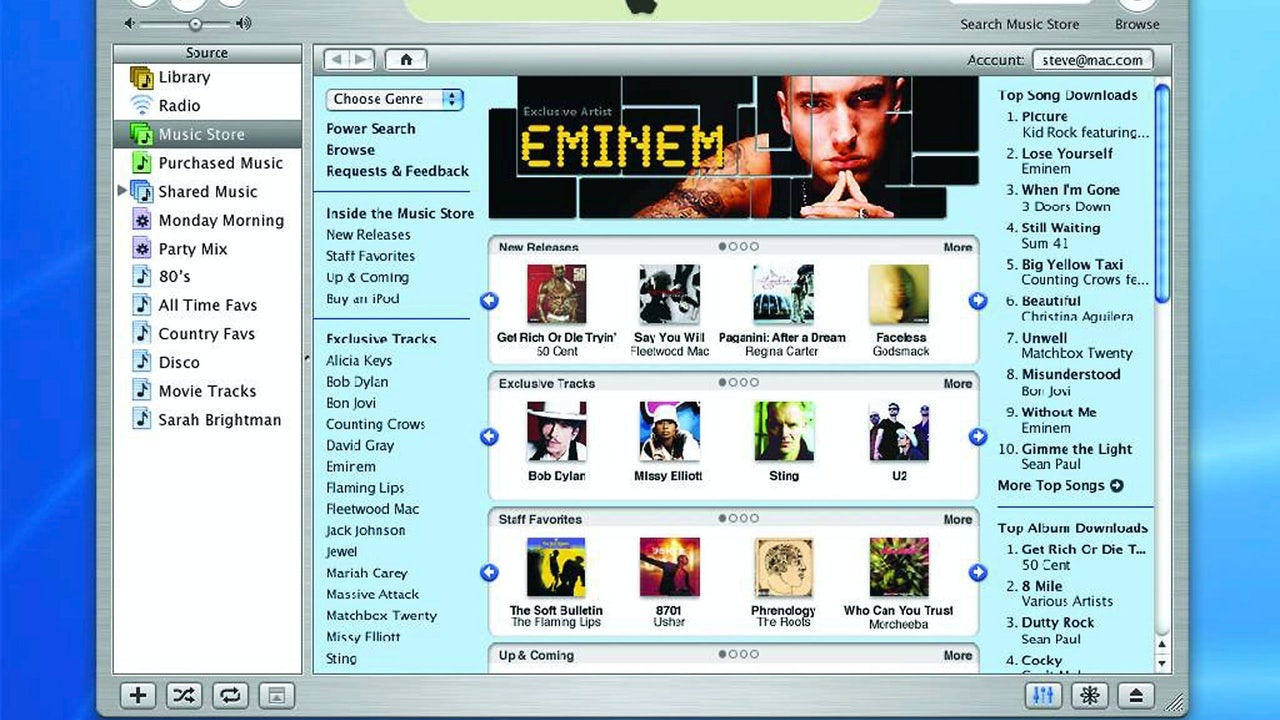Click the steve@mac.com account field
Viewport: 1280px width, 720px height.
(1092, 59)
